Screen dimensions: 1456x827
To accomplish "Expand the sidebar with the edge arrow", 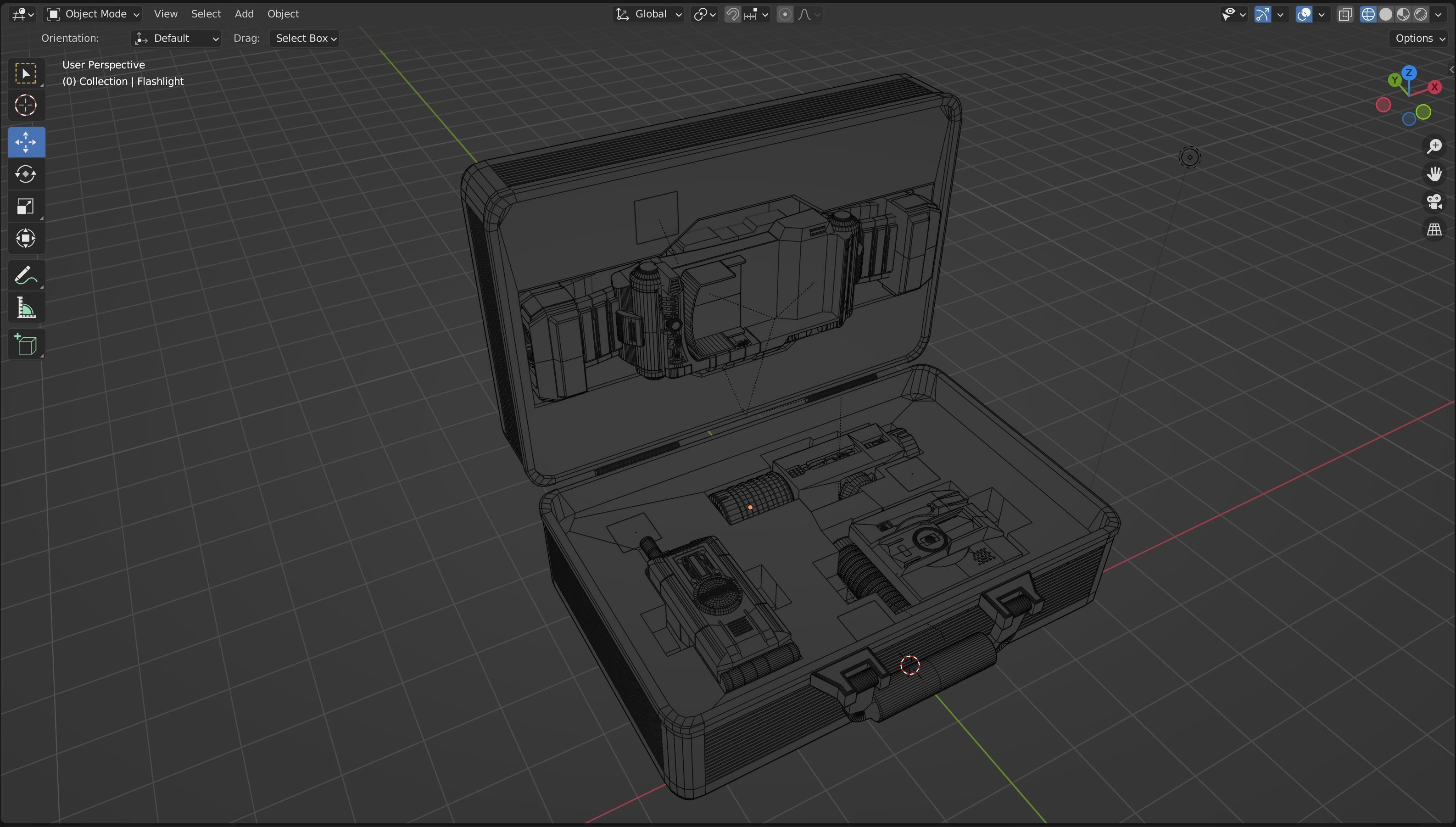I will pos(1451,70).
